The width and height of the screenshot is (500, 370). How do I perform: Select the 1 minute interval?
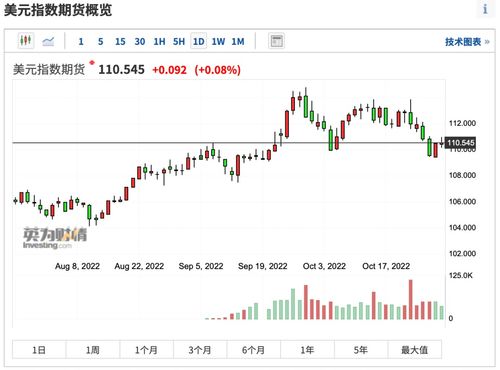click(x=81, y=42)
